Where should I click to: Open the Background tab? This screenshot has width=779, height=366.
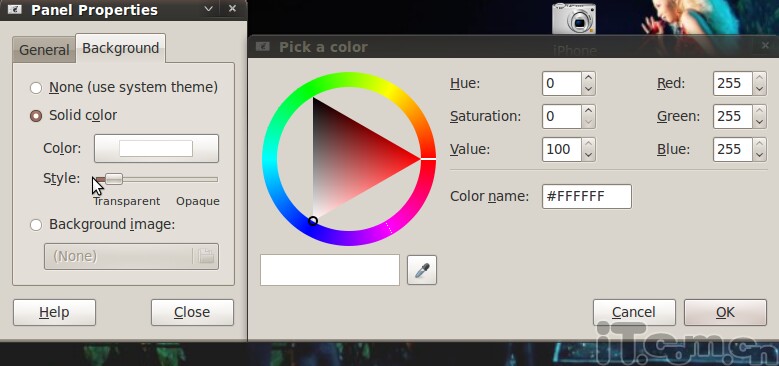pyautogui.click(x=121, y=48)
